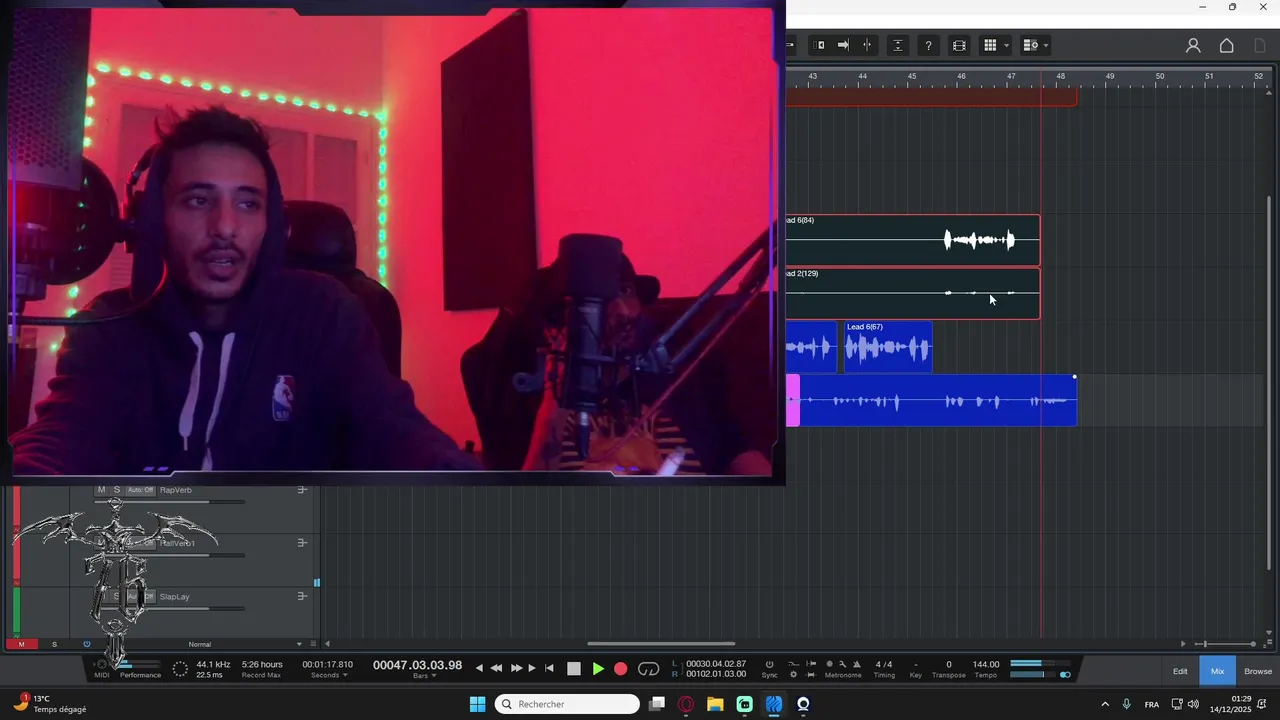Open the question mark help icon
This screenshot has height=720, width=1280.
tap(929, 45)
